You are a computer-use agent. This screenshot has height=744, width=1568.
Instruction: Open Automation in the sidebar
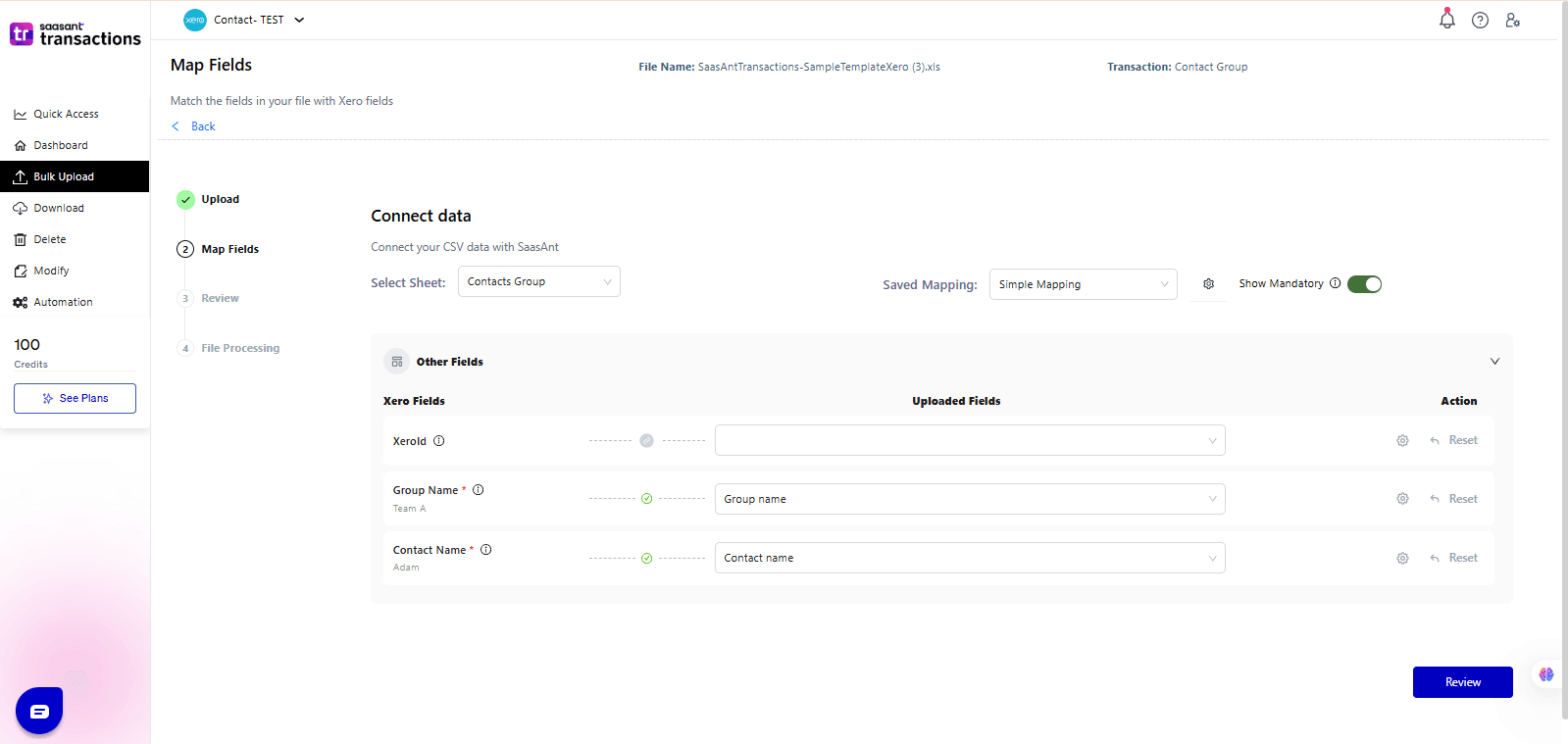(63, 302)
